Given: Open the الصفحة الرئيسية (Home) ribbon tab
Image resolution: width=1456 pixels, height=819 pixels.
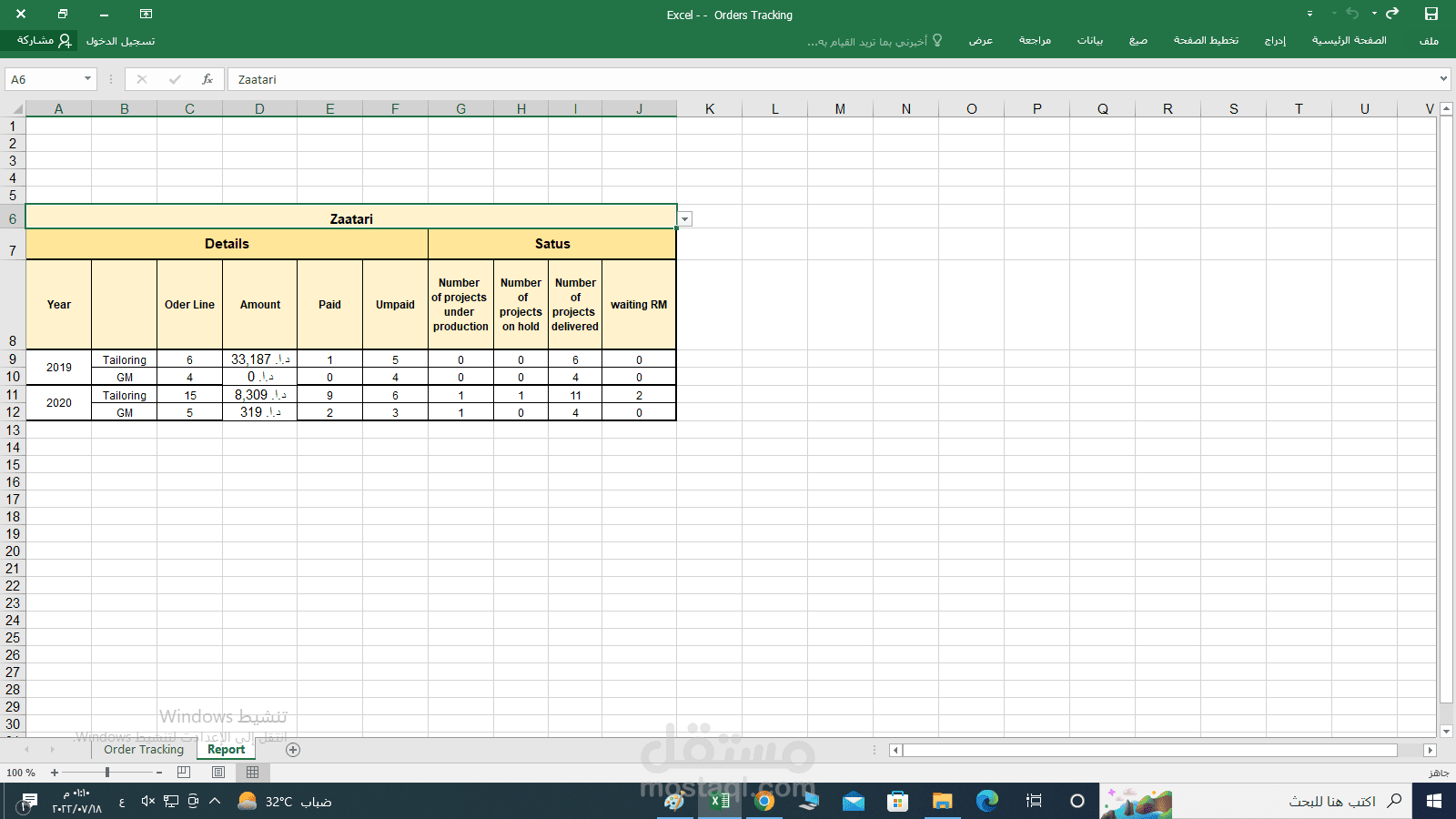Looking at the screenshot, I should [x=1349, y=41].
